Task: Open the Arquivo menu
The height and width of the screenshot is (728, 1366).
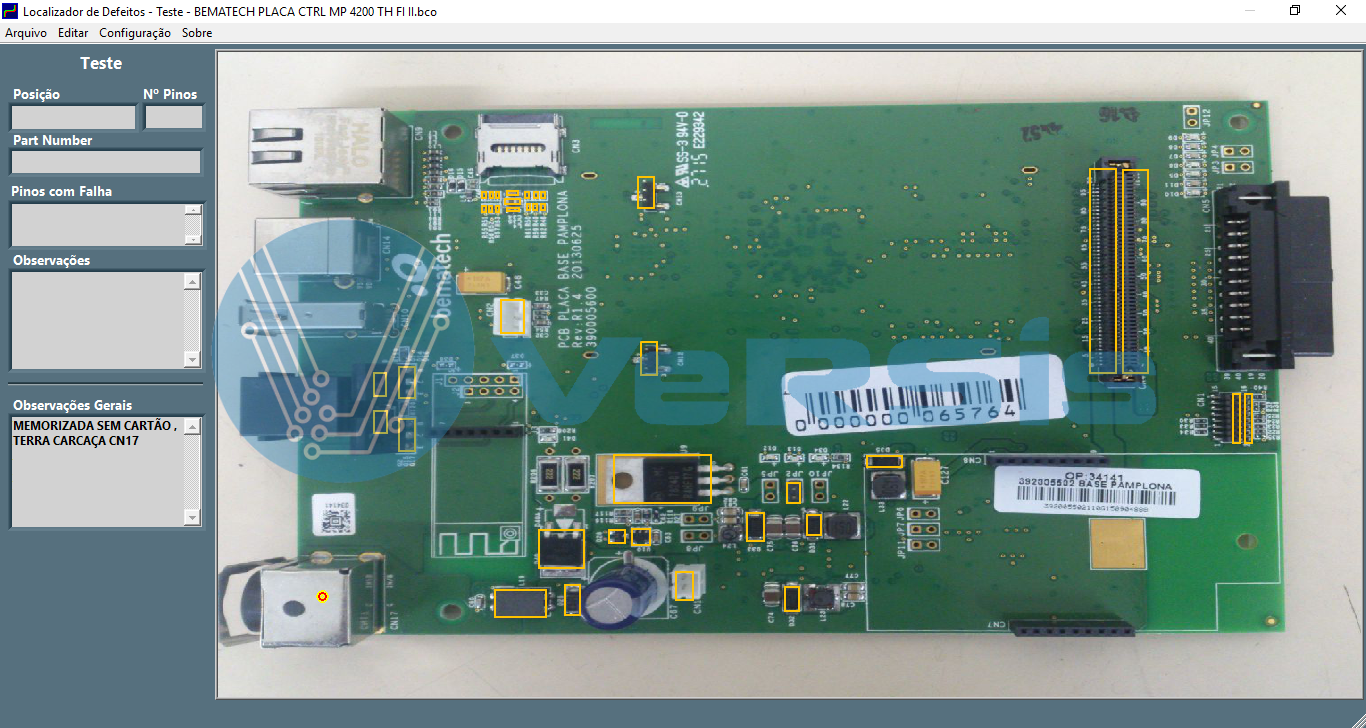Action: tap(26, 33)
